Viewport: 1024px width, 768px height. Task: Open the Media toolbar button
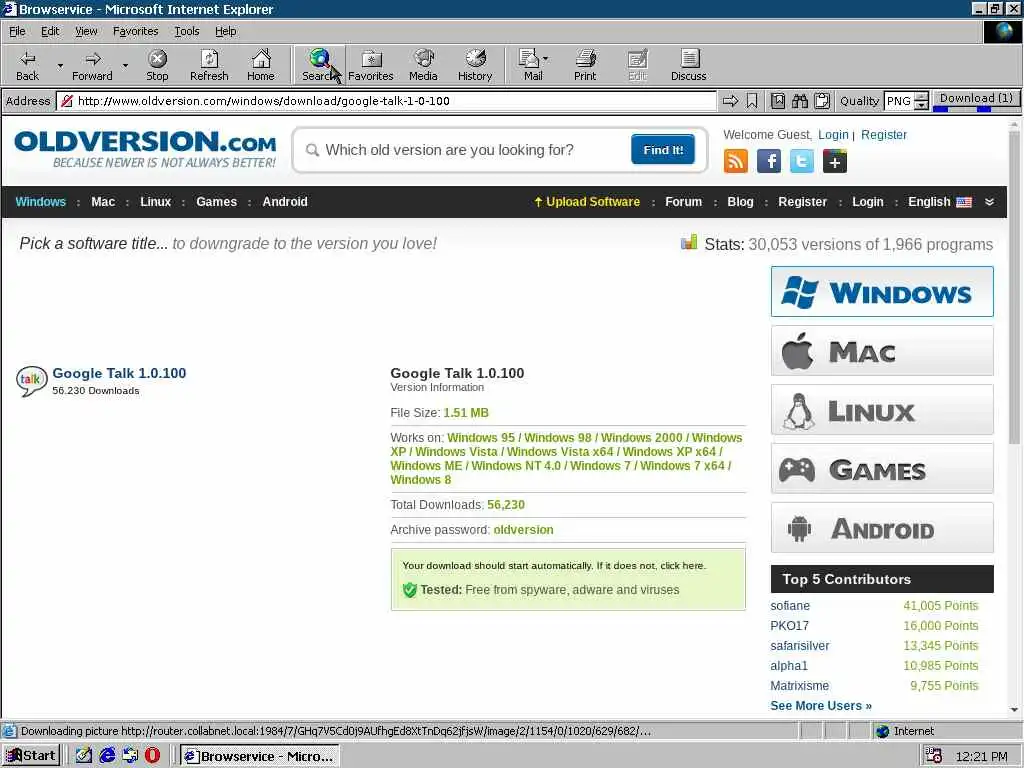[x=423, y=65]
